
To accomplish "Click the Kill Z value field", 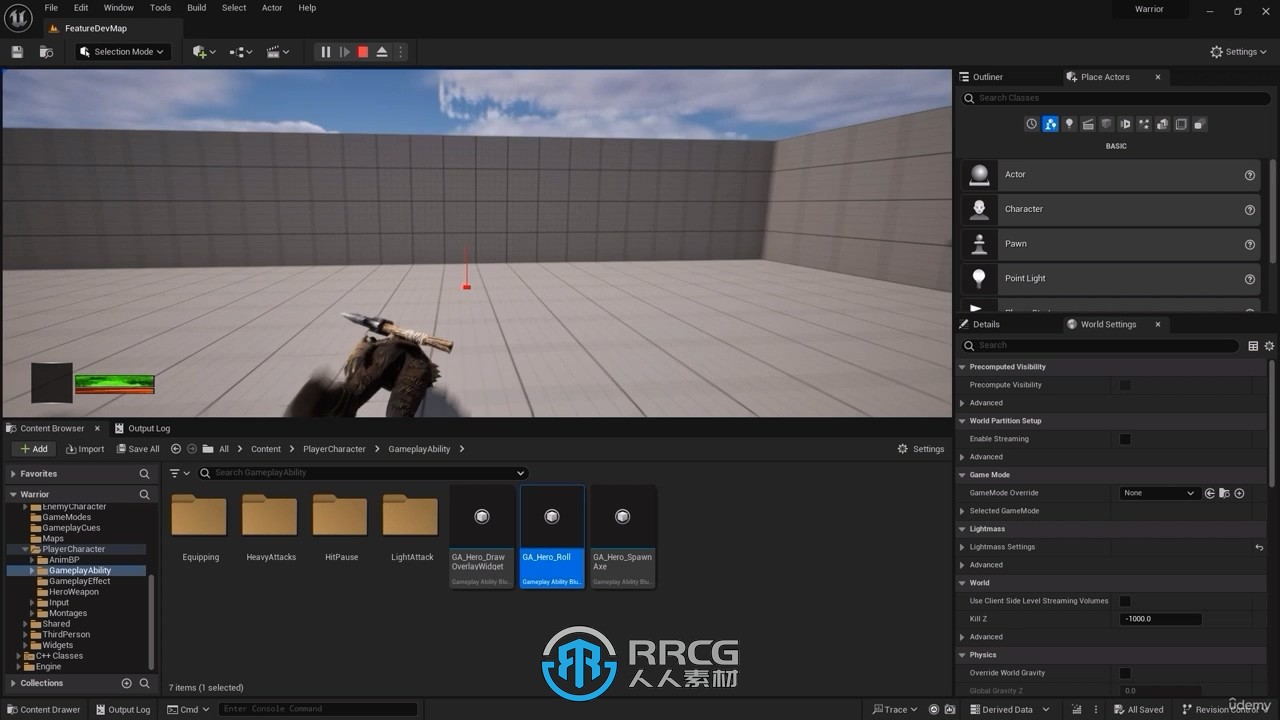I will click(1160, 619).
